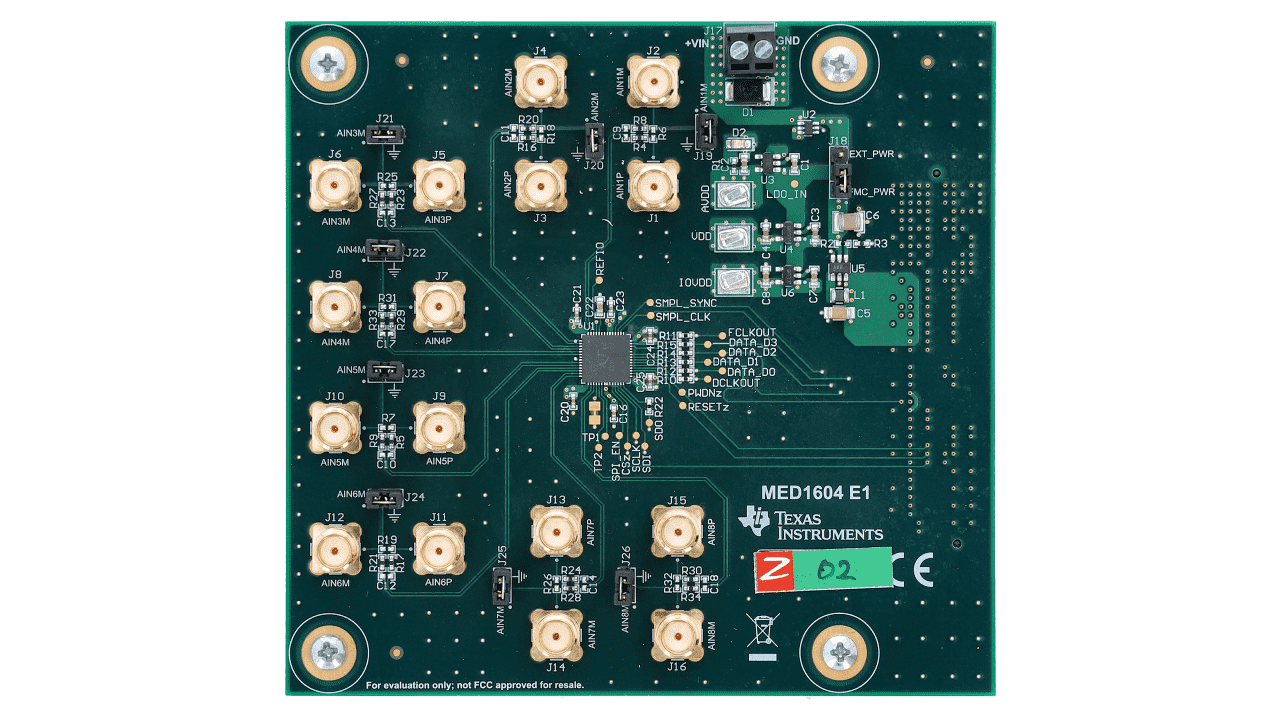
Task: Click the FCC evaluation disclaimer text
Action: (475, 686)
